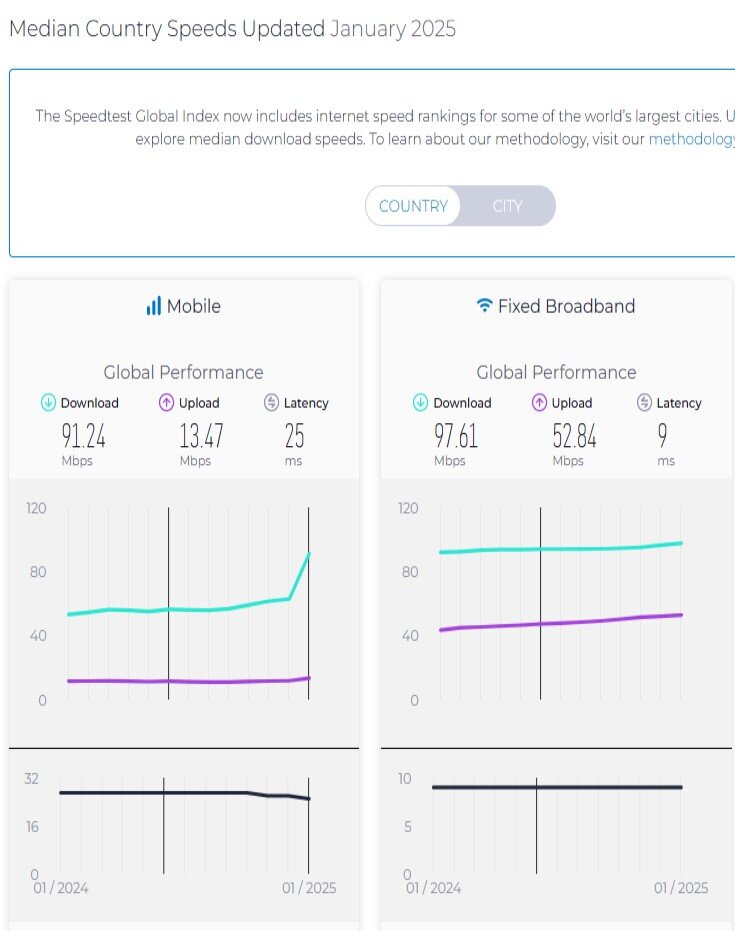Click the purple upload line in Fixed Broadband chart
Image resolution: width=735 pixels, height=931 pixels.
click(561, 623)
